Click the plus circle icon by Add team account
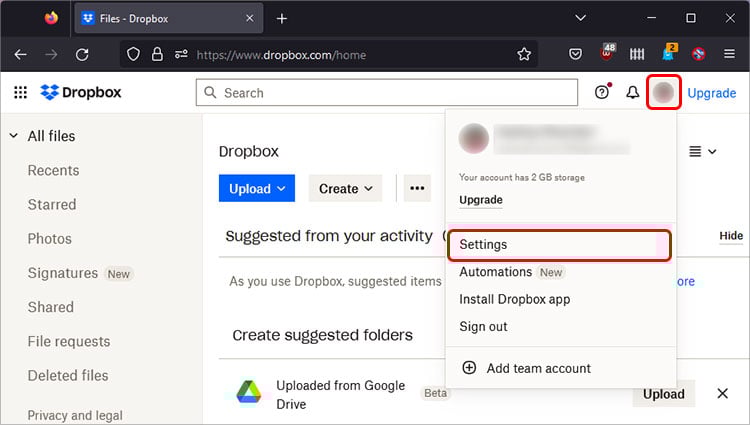 tap(469, 368)
